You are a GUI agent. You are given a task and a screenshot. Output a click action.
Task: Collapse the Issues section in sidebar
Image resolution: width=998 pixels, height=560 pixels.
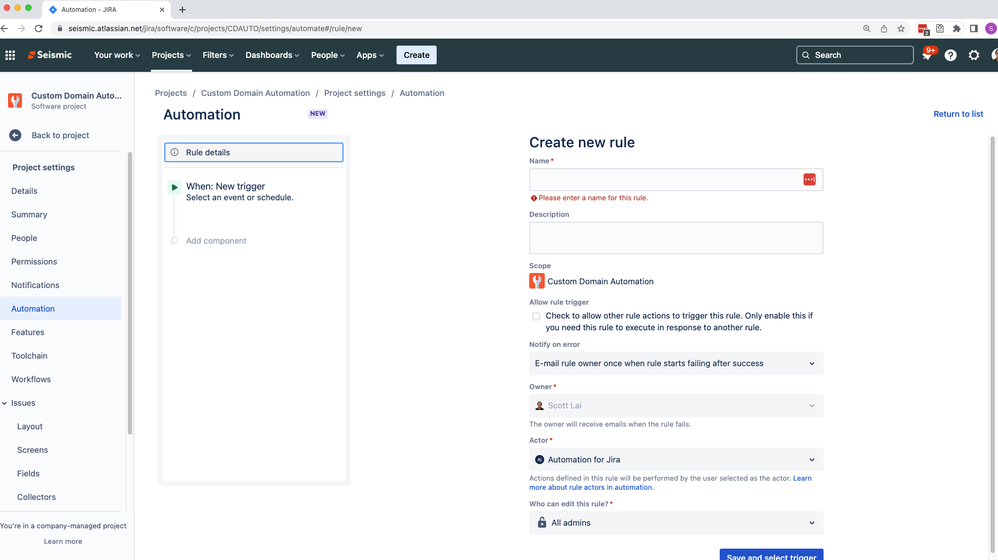4,403
